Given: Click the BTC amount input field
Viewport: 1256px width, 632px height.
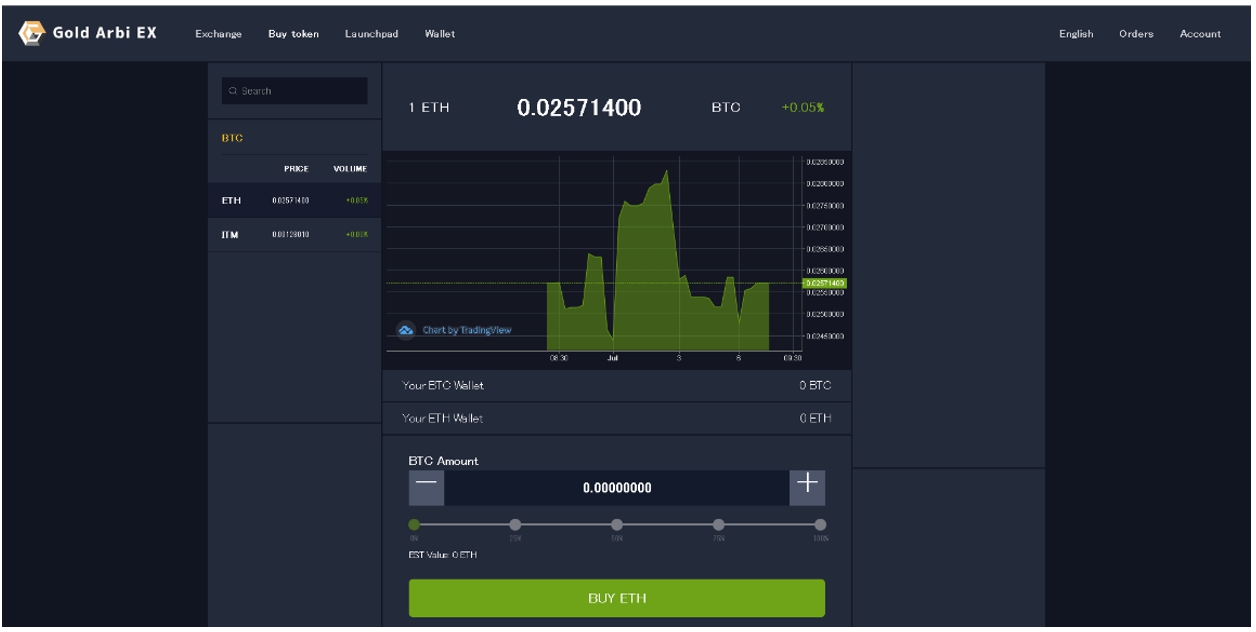Looking at the screenshot, I should pyautogui.click(x=616, y=488).
